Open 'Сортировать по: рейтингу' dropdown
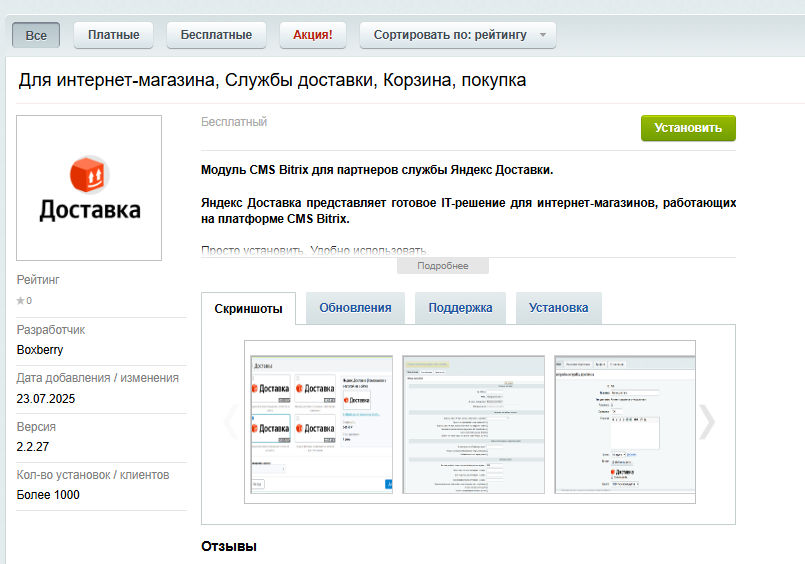Screen dimensions: 805x564 (457, 35)
